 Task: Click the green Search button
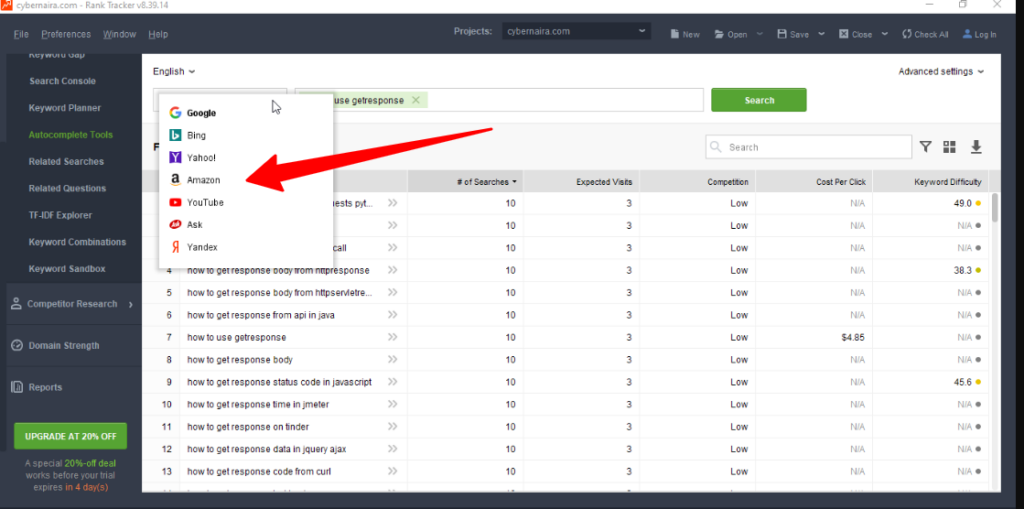click(x=758, y=100)
